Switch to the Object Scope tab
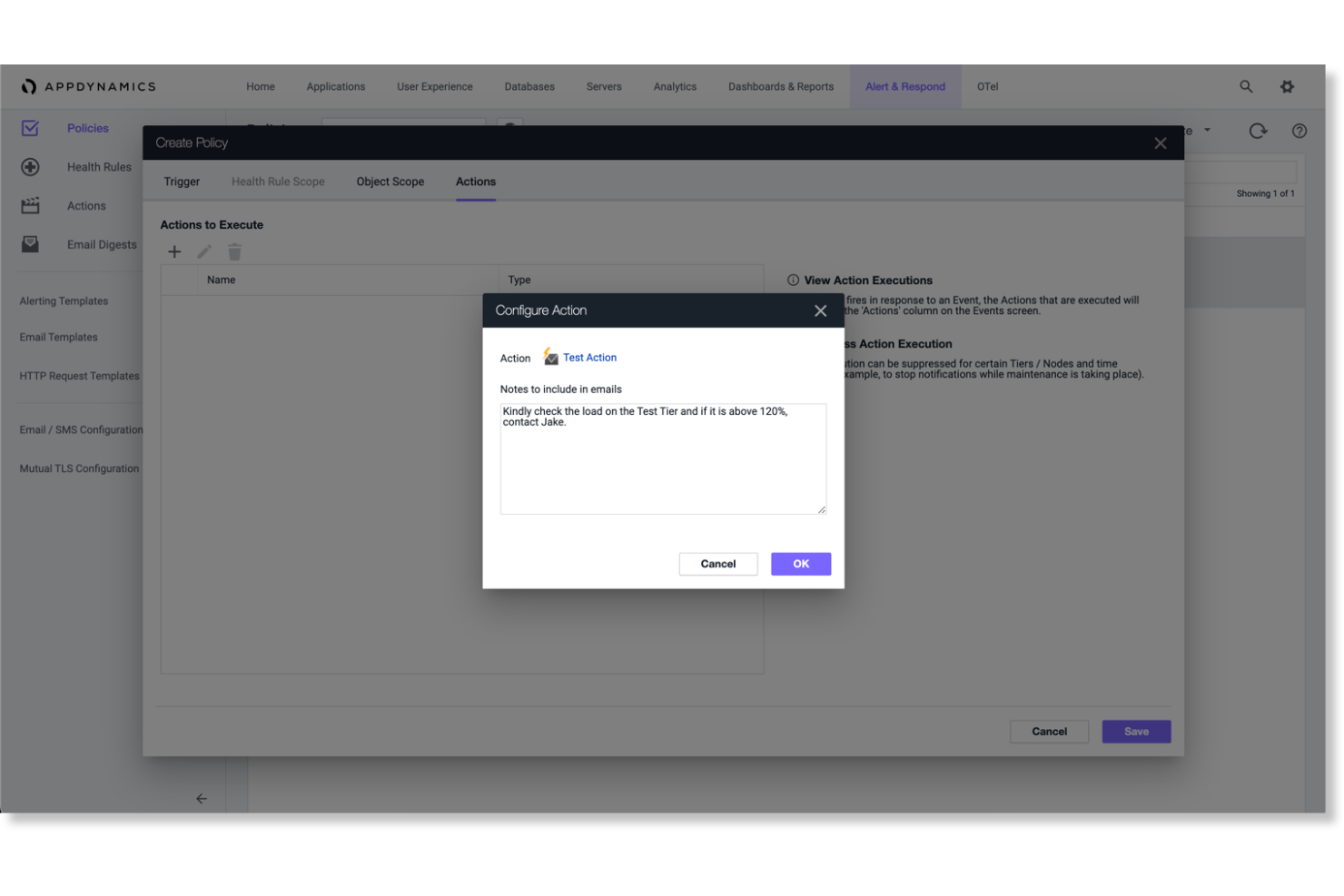 click(x=390, y=182)
